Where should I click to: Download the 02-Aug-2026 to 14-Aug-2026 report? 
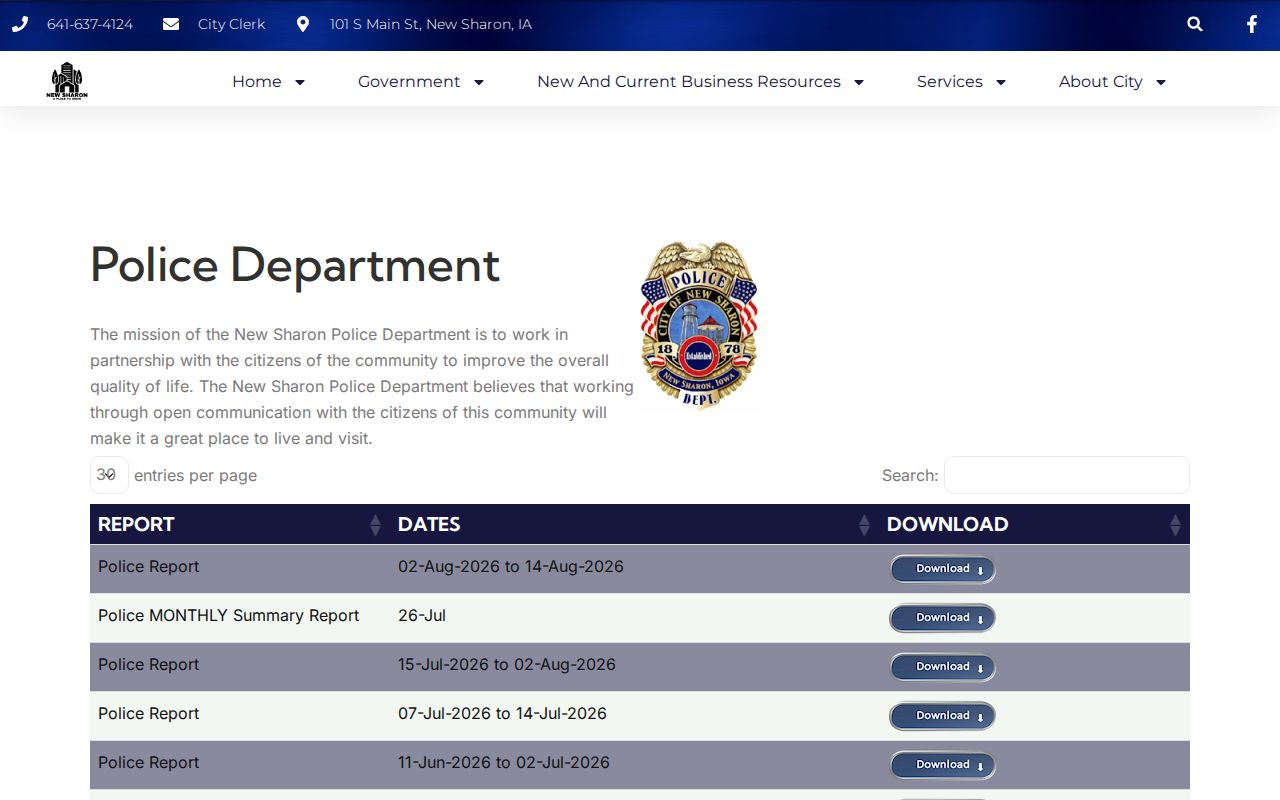[942, 569]
